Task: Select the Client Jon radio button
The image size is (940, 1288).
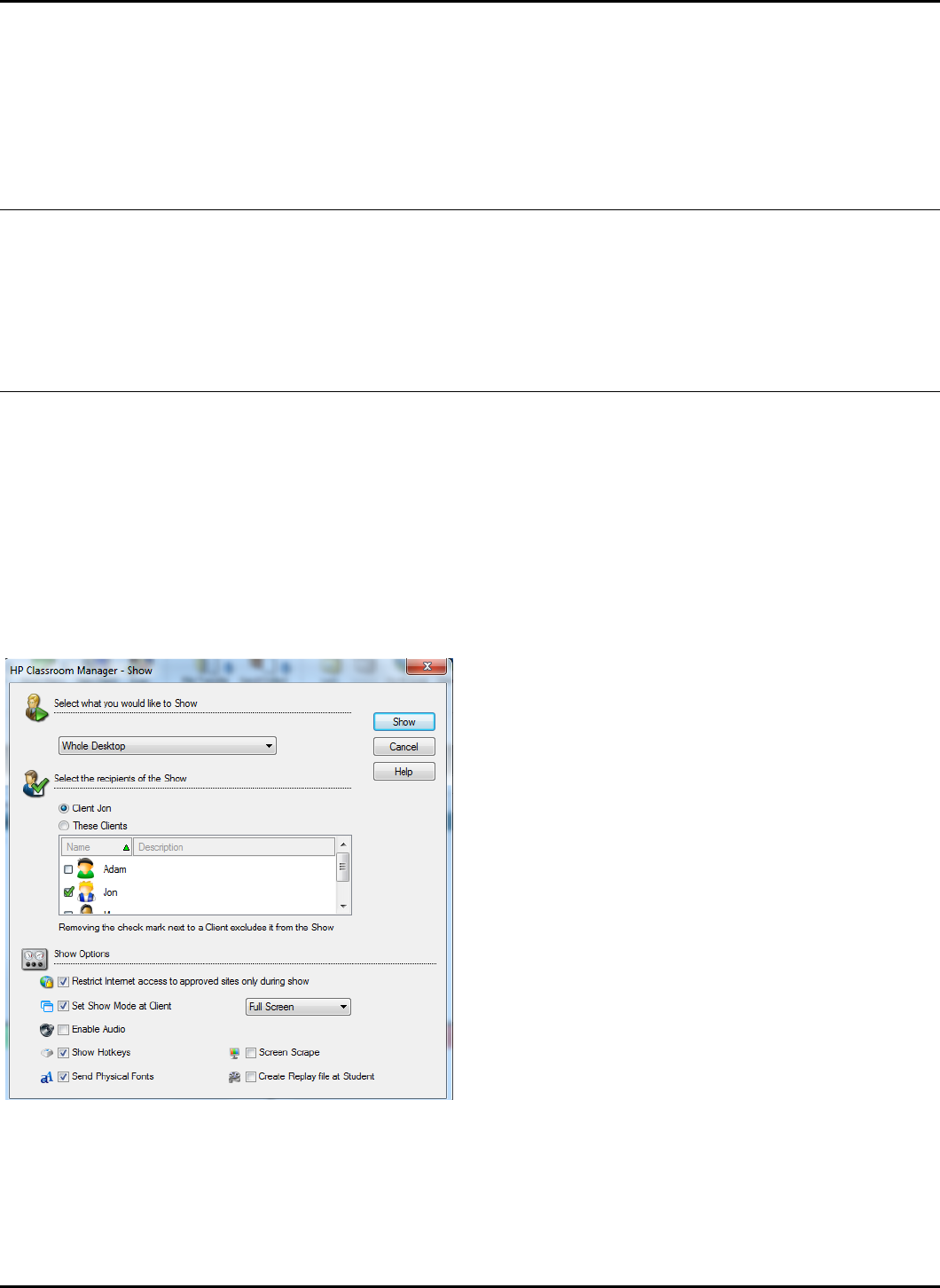Action: (x=64, y=808)
